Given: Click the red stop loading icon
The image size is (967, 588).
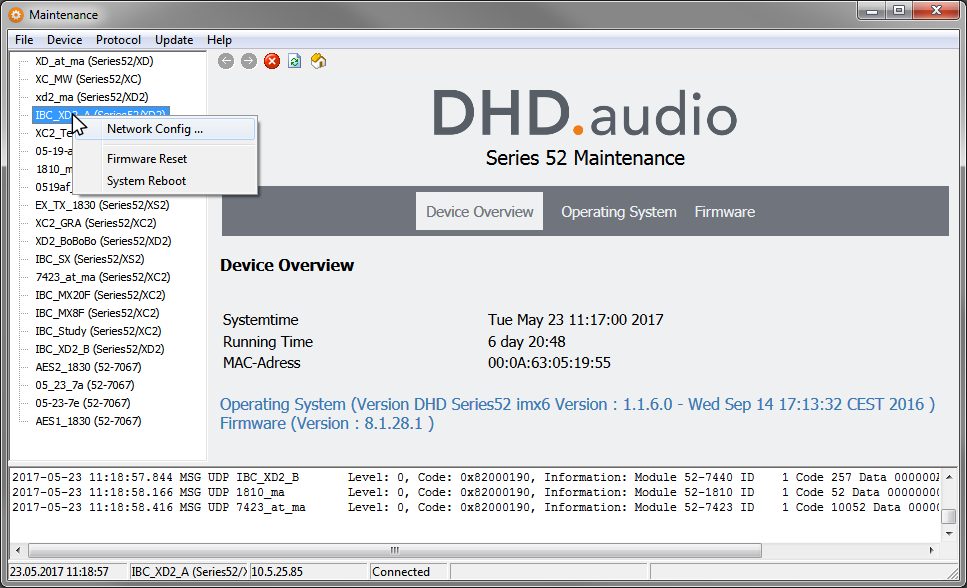Looking at the screenshot, I should (271, 61).
